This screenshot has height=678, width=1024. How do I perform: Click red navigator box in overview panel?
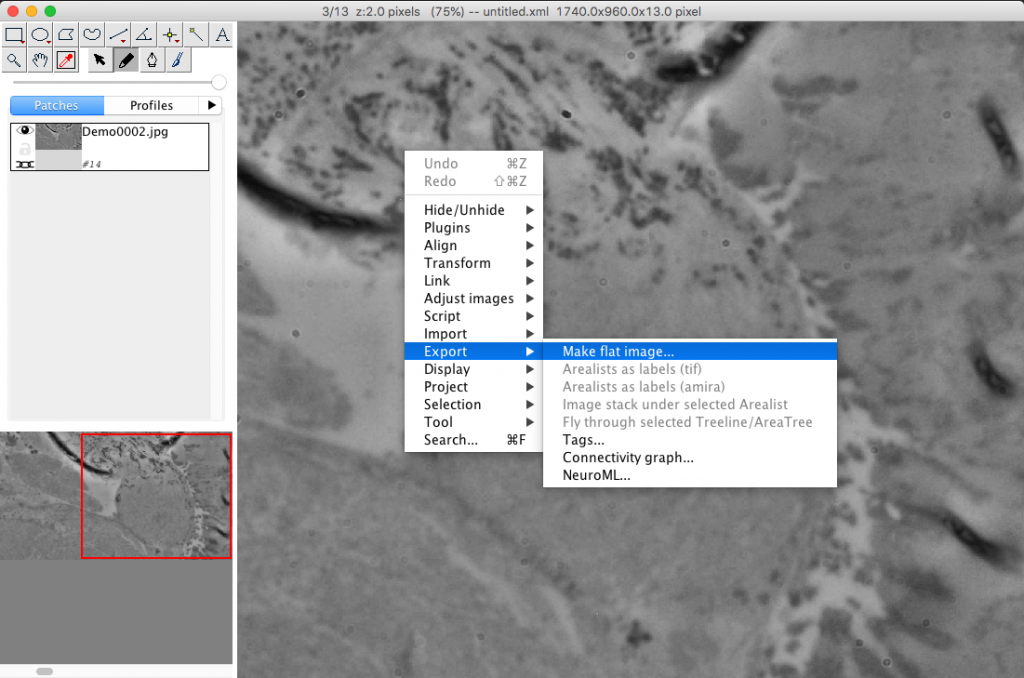(x=156, y=496)
